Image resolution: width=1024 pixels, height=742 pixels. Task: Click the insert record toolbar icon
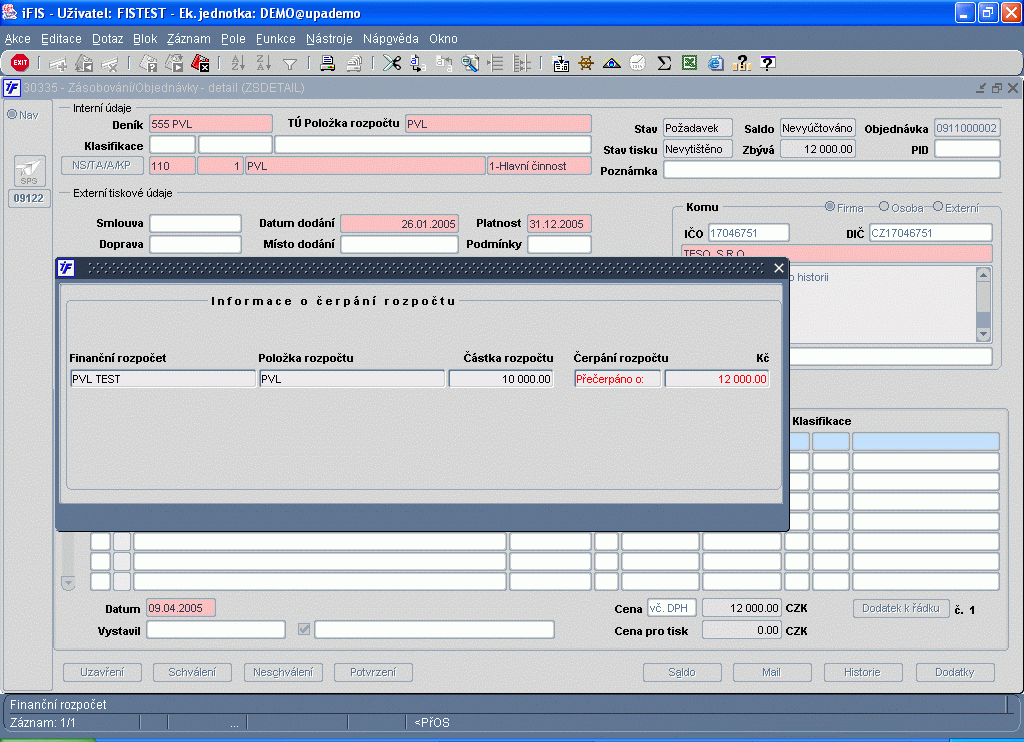[x=58, y=63]
